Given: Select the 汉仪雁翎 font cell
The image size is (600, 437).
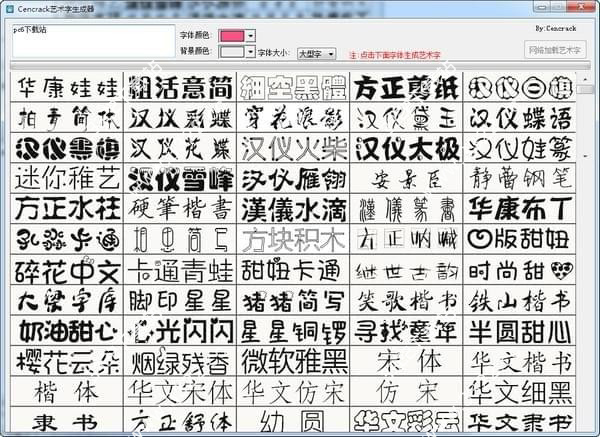Looking at the screenshot, I should click(x=293, y=179).
